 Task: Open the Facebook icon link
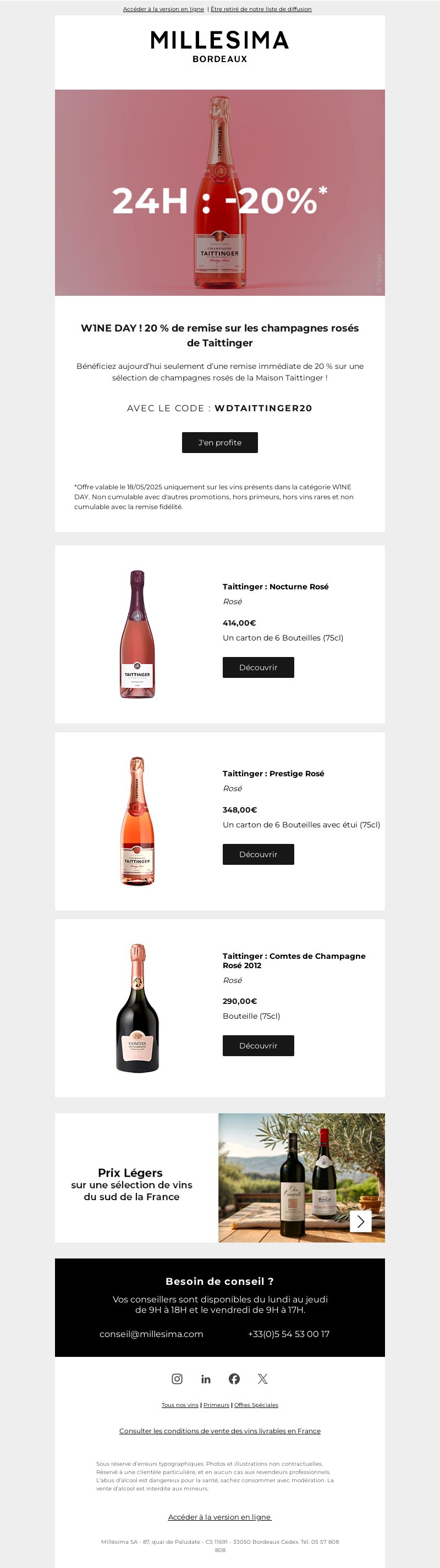(x=234, y=1379)
